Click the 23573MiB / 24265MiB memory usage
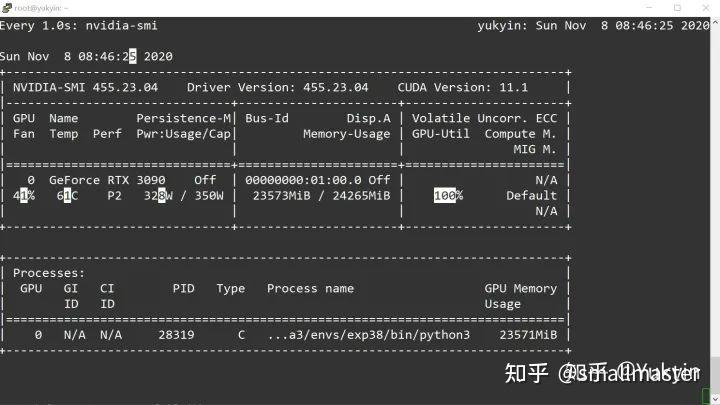 tap(320, 196)
